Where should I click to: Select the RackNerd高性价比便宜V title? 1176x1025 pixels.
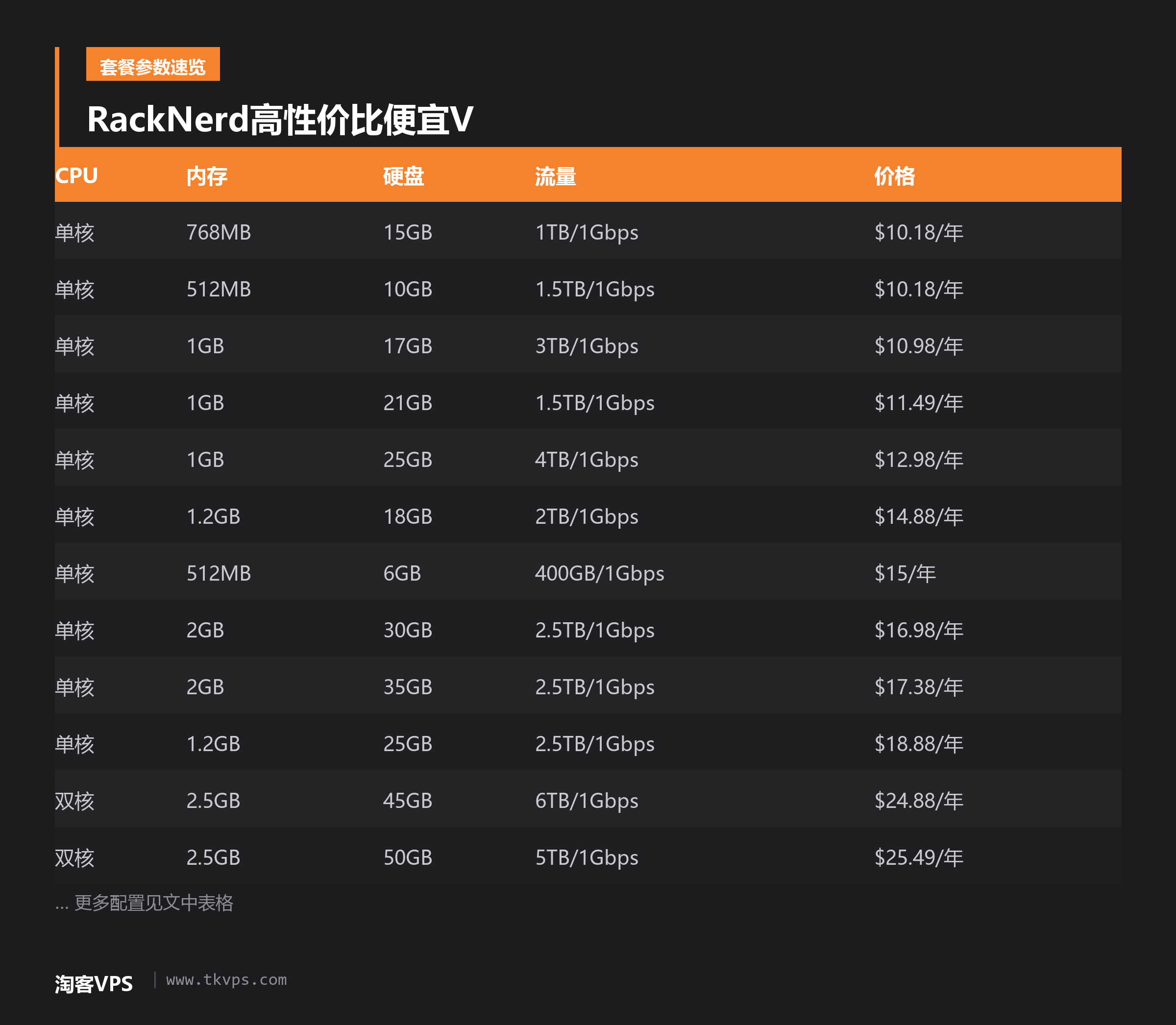[x=280, y=120]
